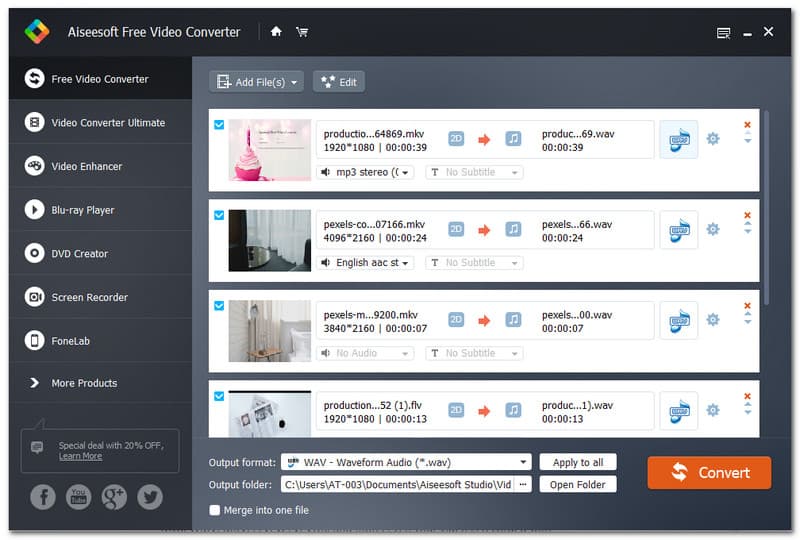Open the Add File(s) dropdown arrow
Screen dimensions: 800x540
[295, 82]
